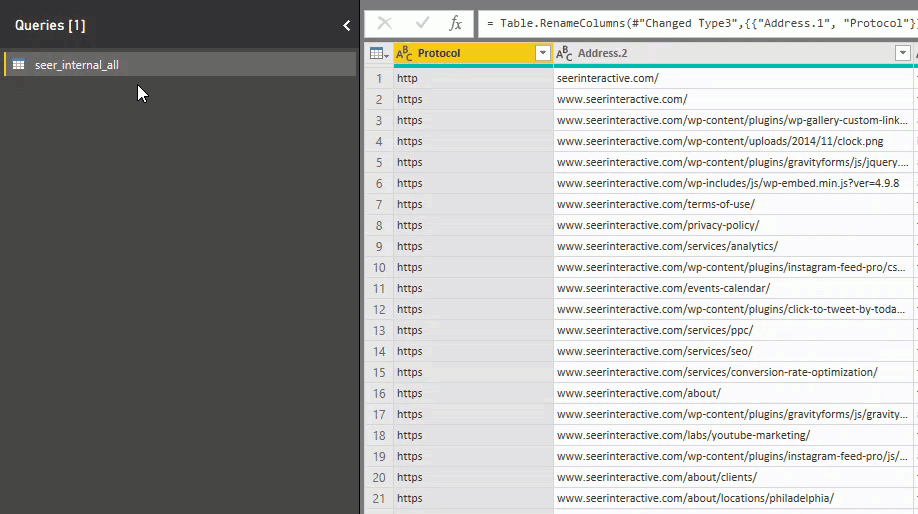The height and width of the screenshot is (514, 918).
Task: Cancel the formula edit with the X icon
Action: (x=384, y=23)
